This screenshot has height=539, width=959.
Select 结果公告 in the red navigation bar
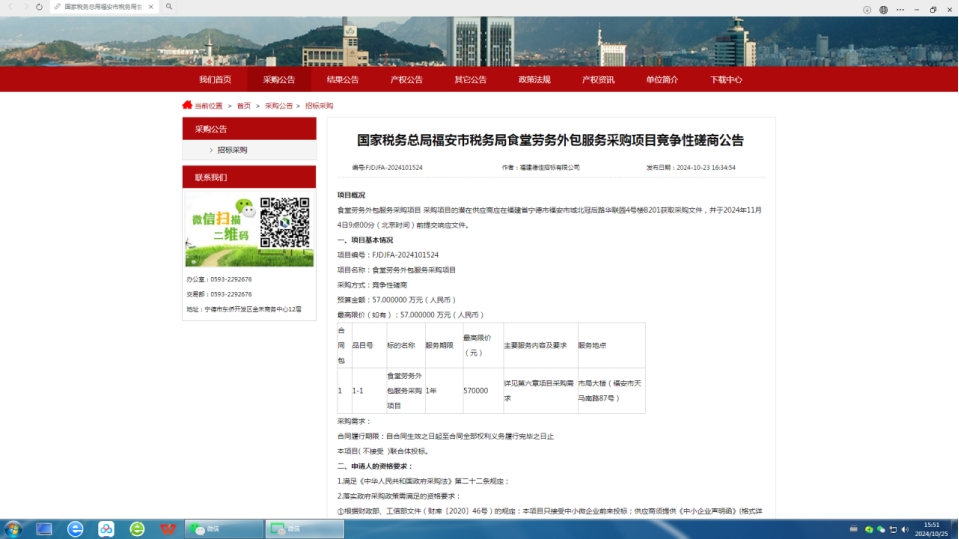tap(343, 80)
